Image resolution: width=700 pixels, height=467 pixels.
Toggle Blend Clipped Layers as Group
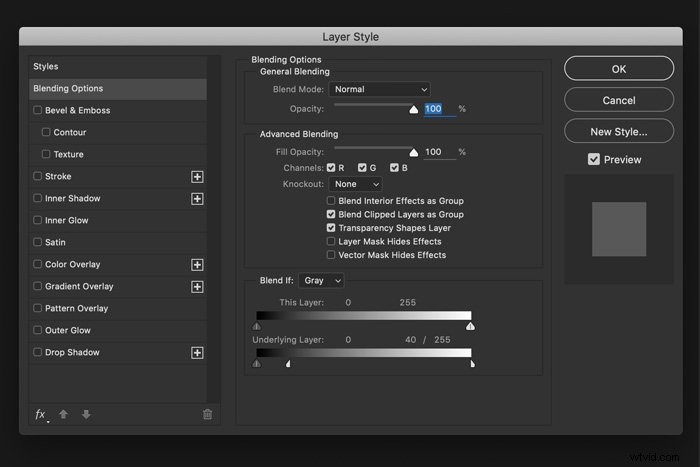(331, 214)
